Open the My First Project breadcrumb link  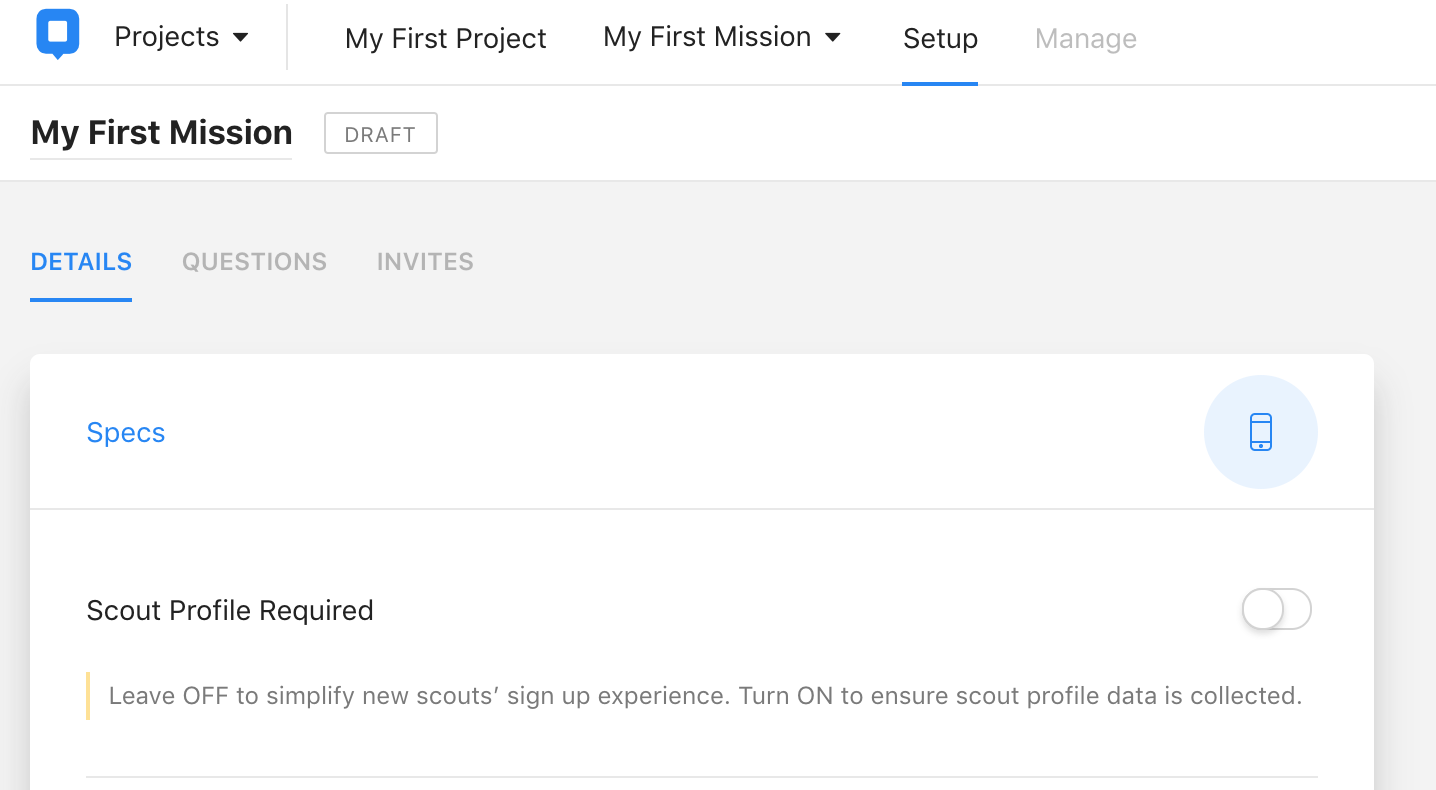[x=445, y=39]
